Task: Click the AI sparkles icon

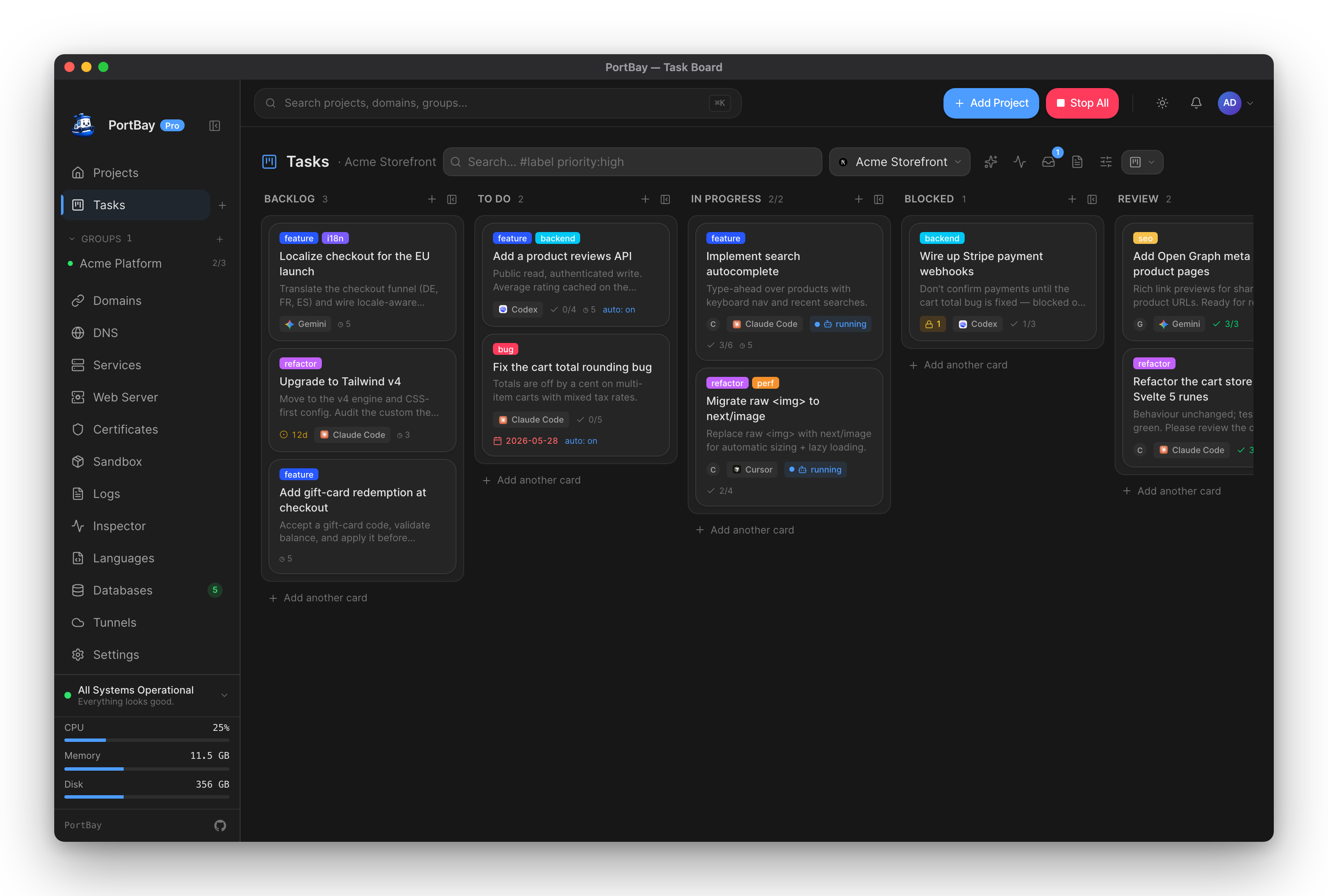Action: [991, 162]
